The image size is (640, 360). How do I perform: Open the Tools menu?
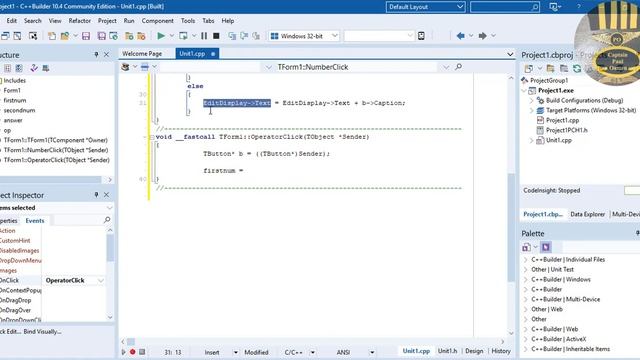pyautogui.click(x=188, y=21)
